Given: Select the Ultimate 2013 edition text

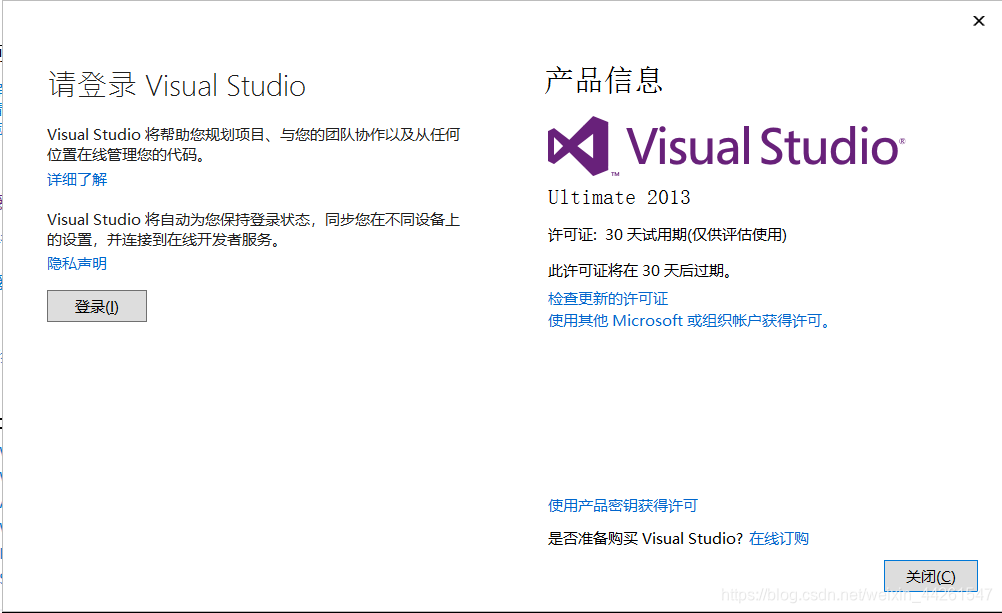Looking at the screenshot, I should (x=619, y=198).
